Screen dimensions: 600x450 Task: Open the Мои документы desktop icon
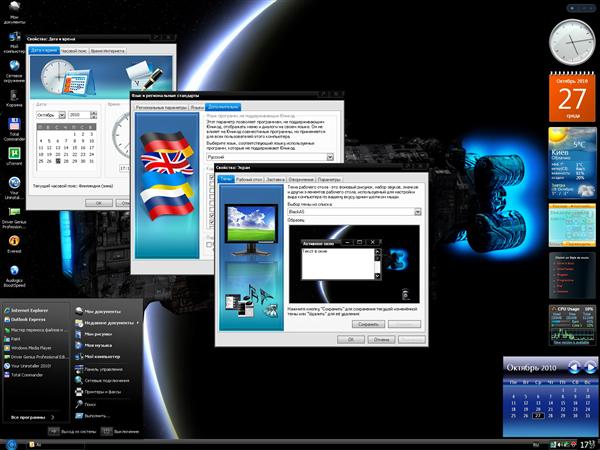pyautogui.click(x=14, y=12)
